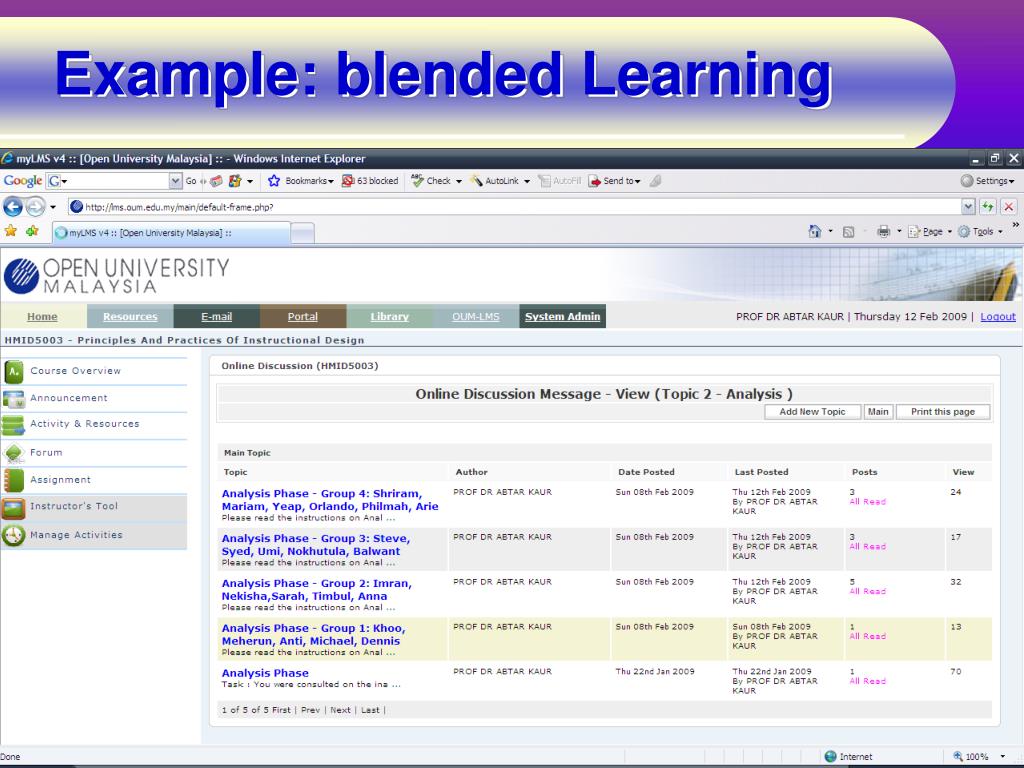Click the browser Home icon

pyautogui.click(x=814, y=231)
